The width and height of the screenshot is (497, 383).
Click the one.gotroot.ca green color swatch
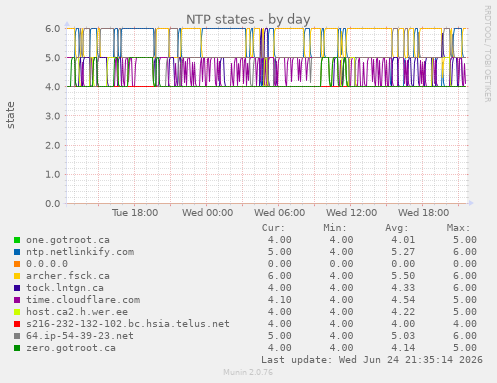click(17, 240)
